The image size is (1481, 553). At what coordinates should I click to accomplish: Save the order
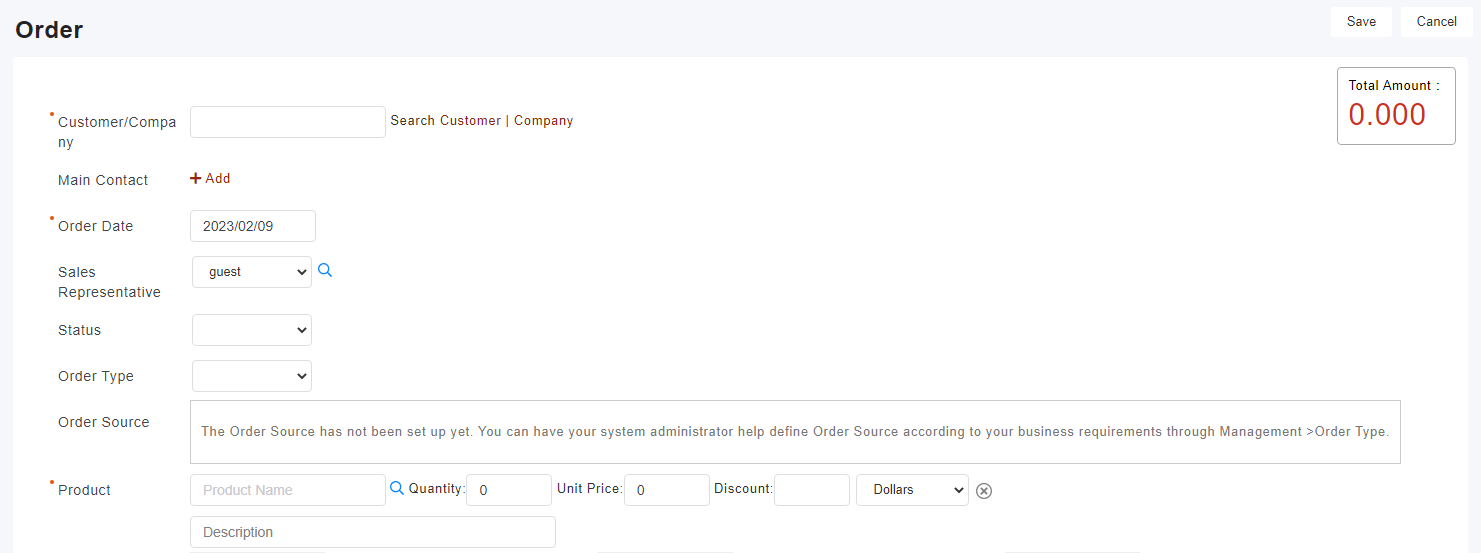[x=1361, y=21]
